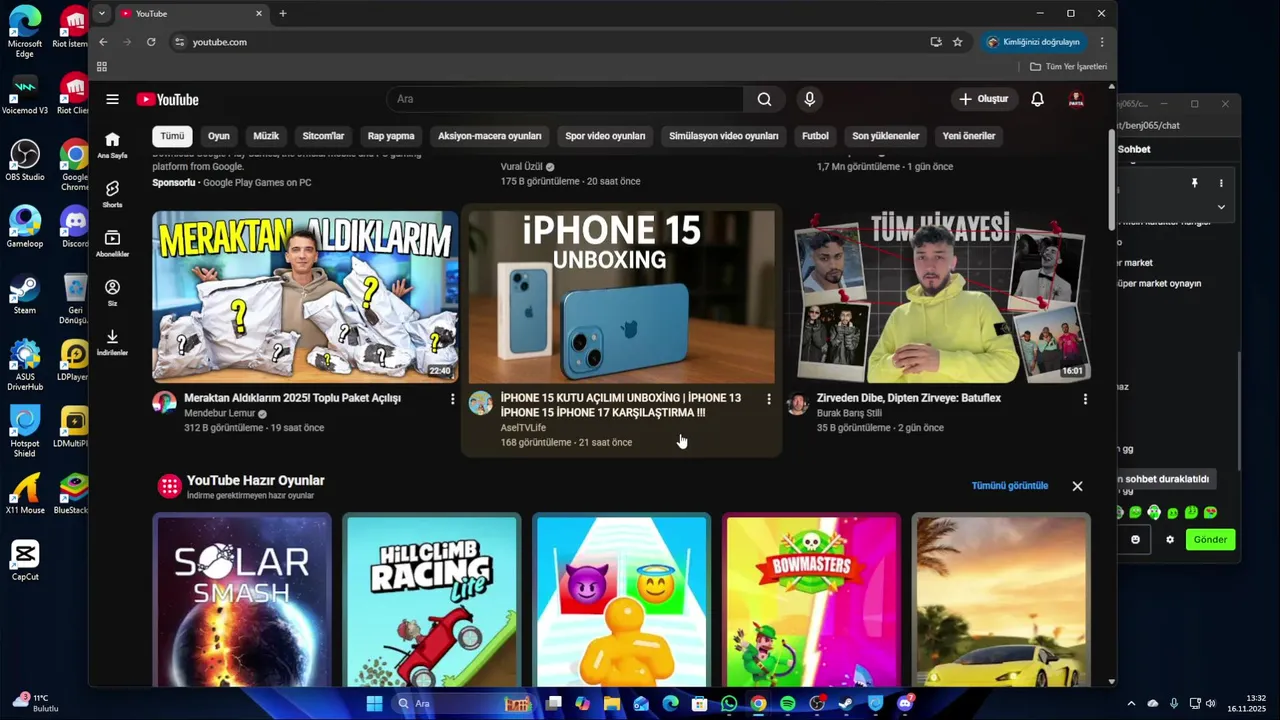Open Abonelikler in the sidebar
Screen dimensions: 1280x720
112,243
